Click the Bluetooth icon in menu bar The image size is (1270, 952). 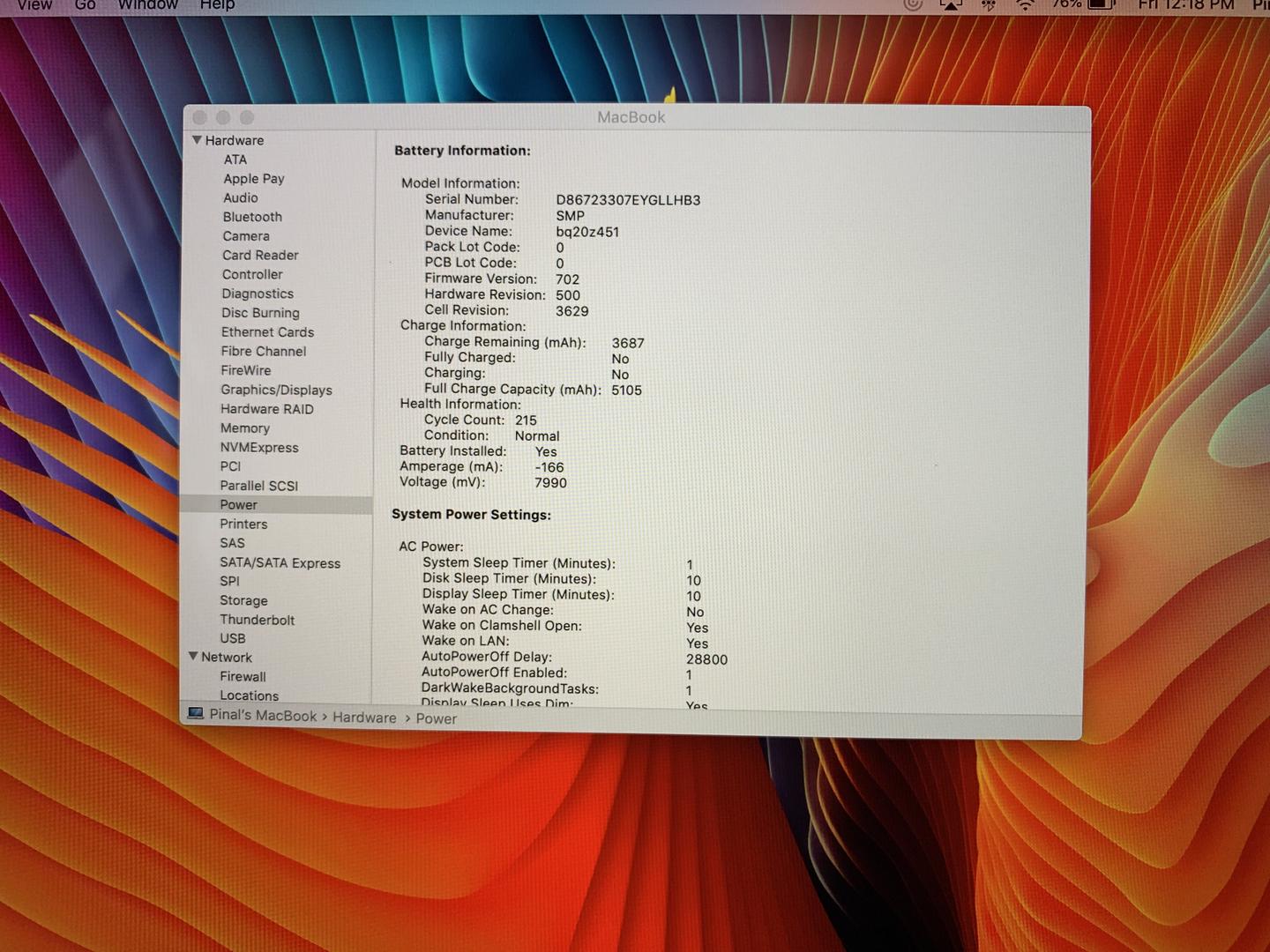[x=989, y=4]
